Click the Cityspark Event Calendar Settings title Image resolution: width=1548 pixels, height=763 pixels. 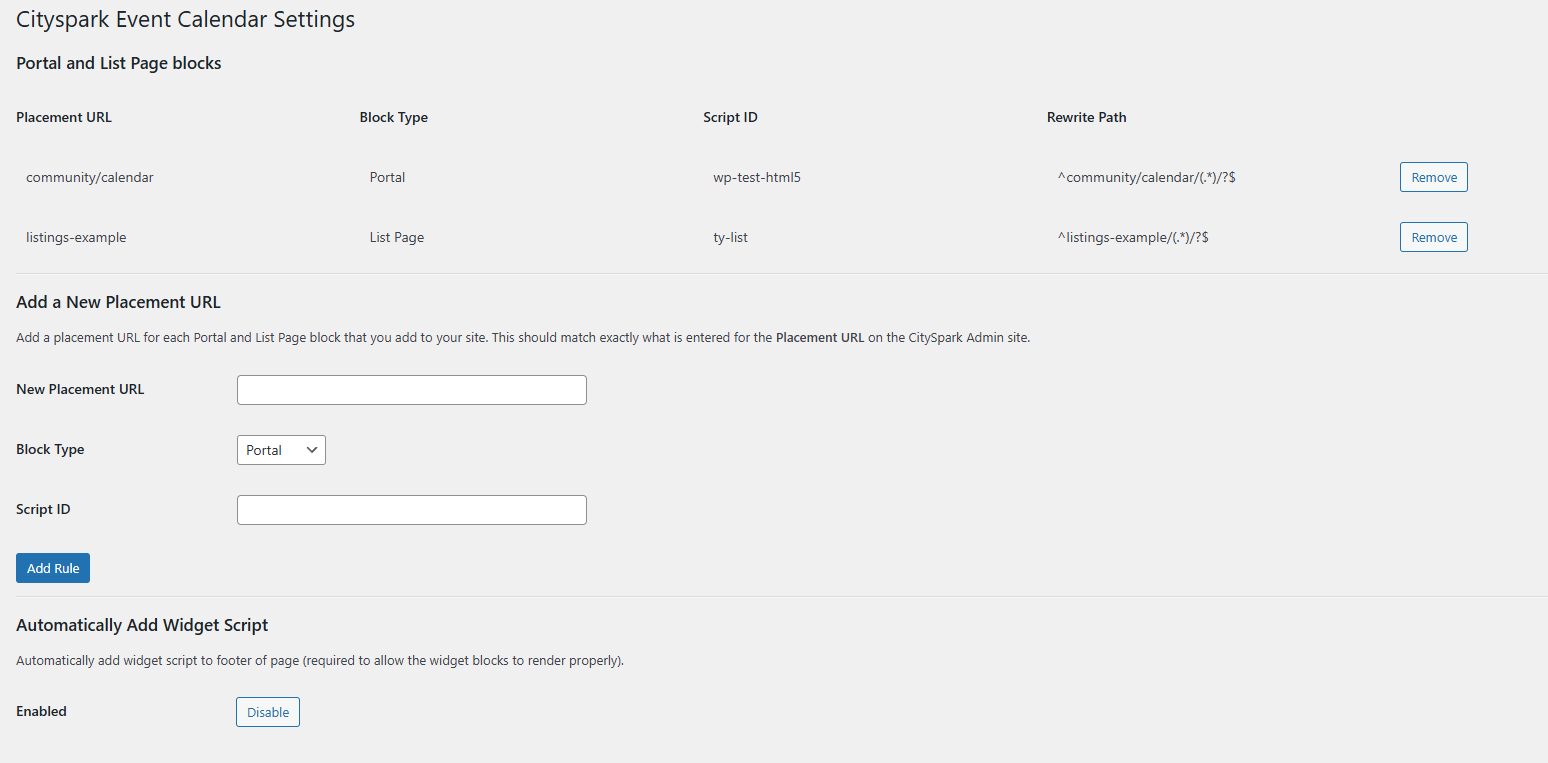[185, 19]
